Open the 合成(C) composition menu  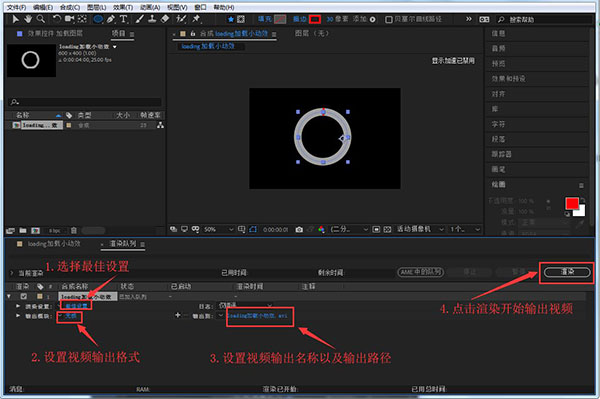[x=70, y=7]
